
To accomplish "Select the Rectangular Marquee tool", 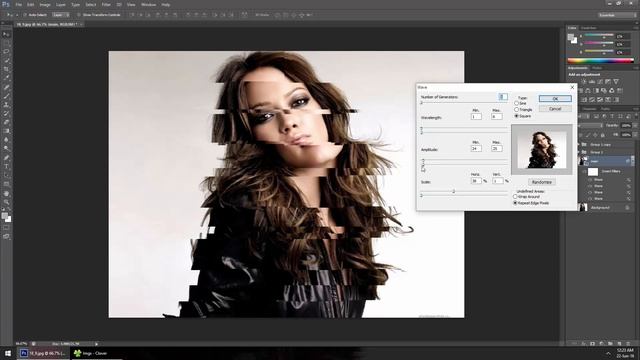I will tap(6, 43).
